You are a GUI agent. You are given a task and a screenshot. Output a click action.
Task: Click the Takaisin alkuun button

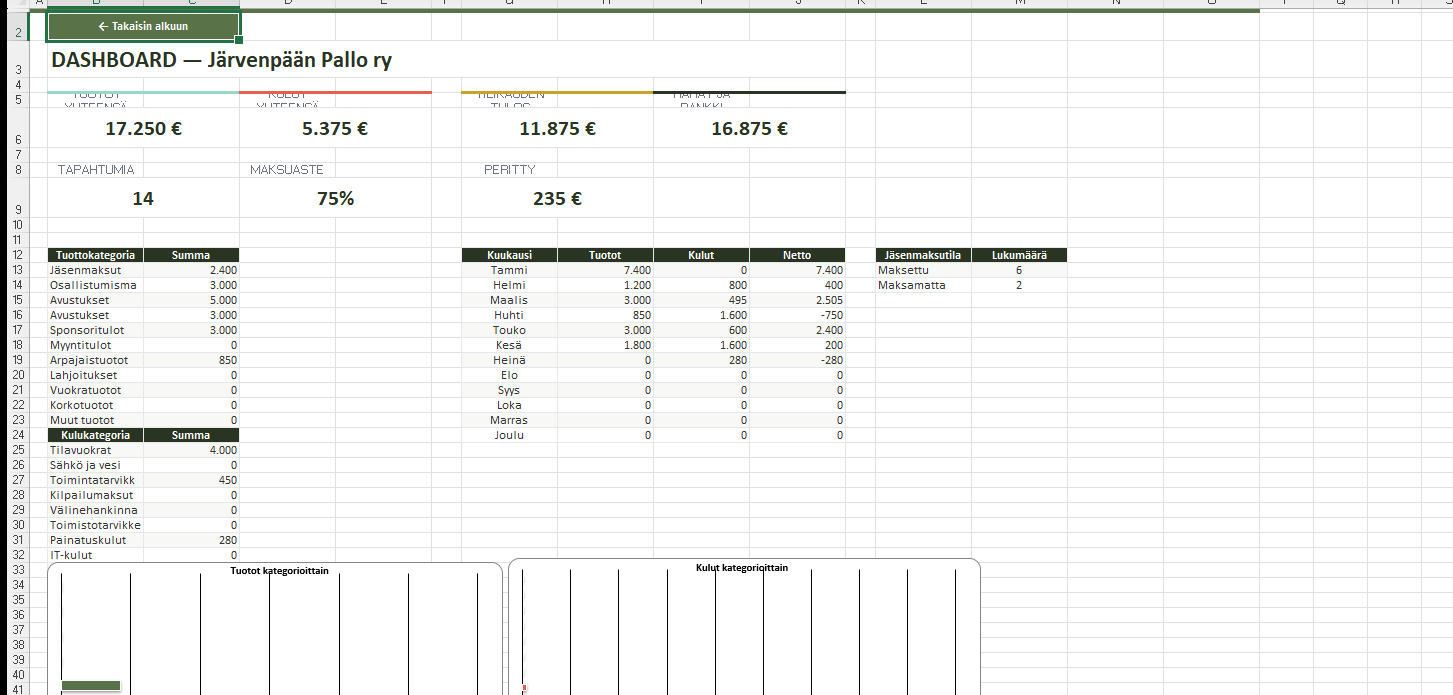(143, 26)
